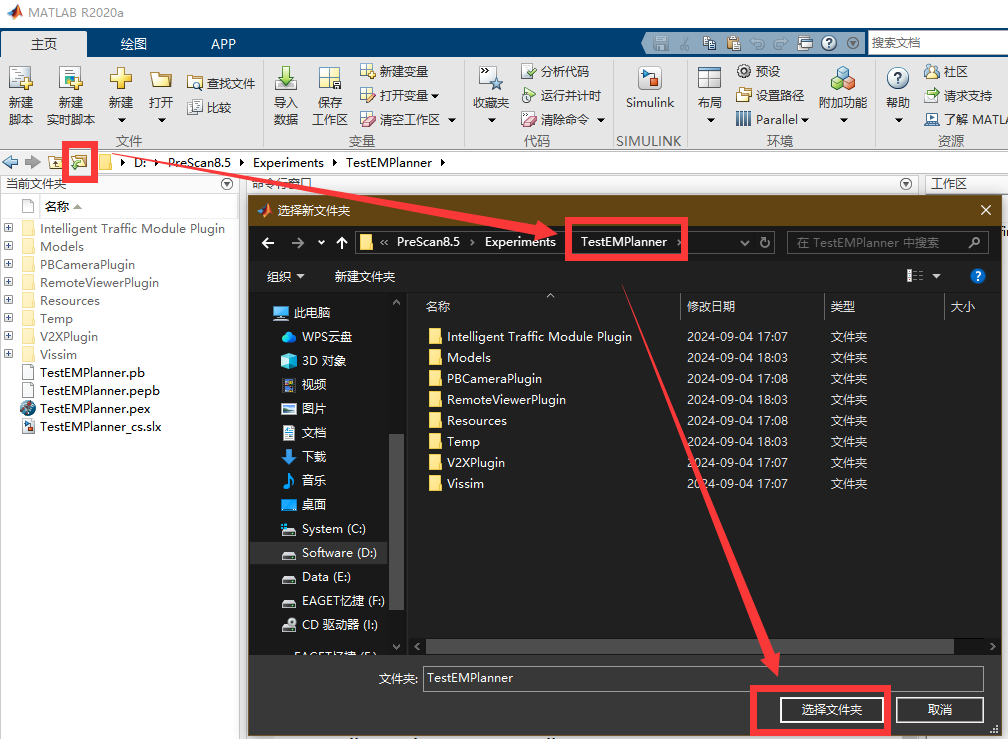Click the Search Documentation (搜索文档) field

938,43
